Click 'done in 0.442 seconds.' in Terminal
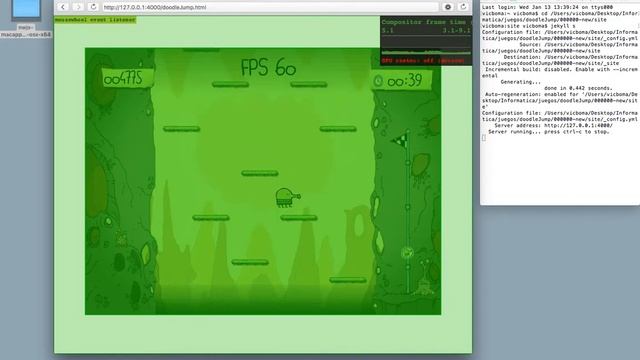 point(578,88)
